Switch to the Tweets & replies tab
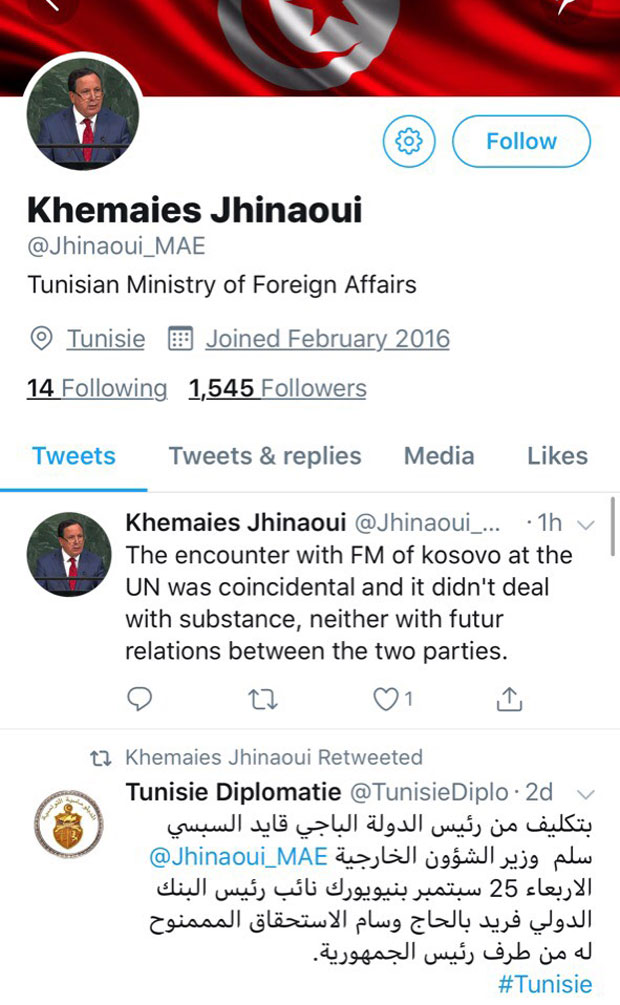This screenshot has width=620, height=1005. (265, 456)
